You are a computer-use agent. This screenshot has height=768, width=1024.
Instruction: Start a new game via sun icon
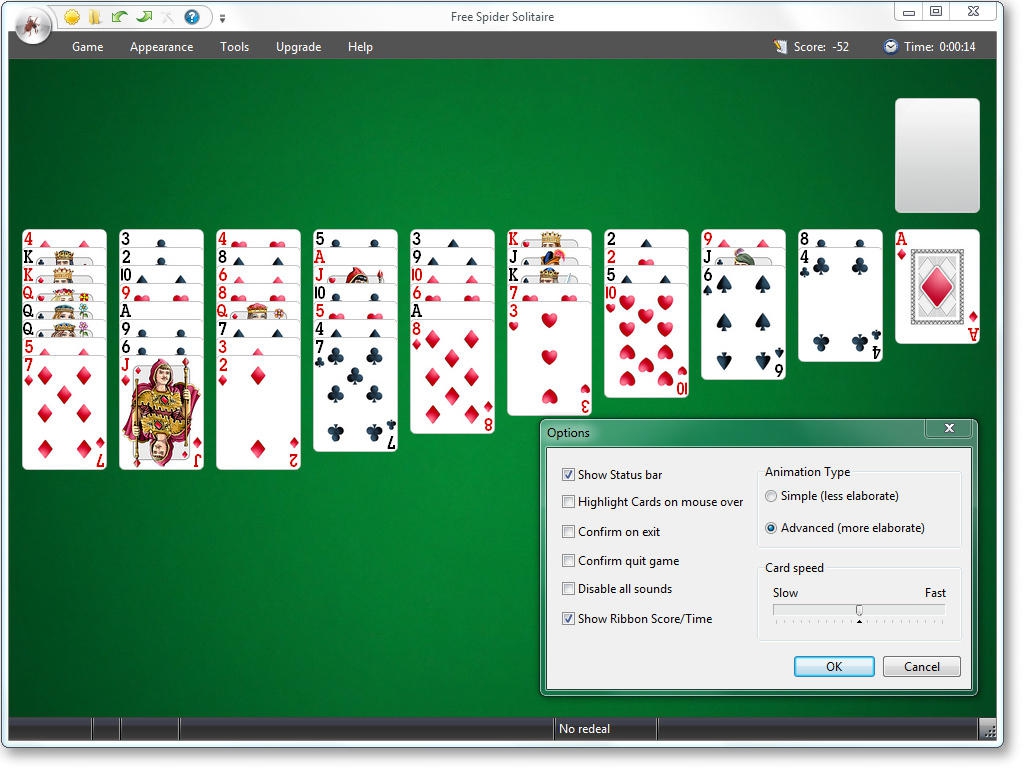point(72,17)
